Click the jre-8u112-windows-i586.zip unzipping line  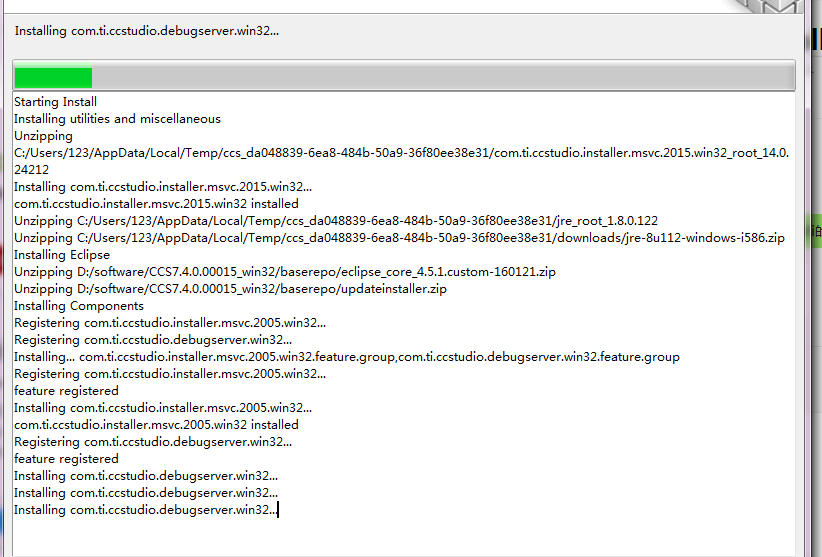point(399,238)
